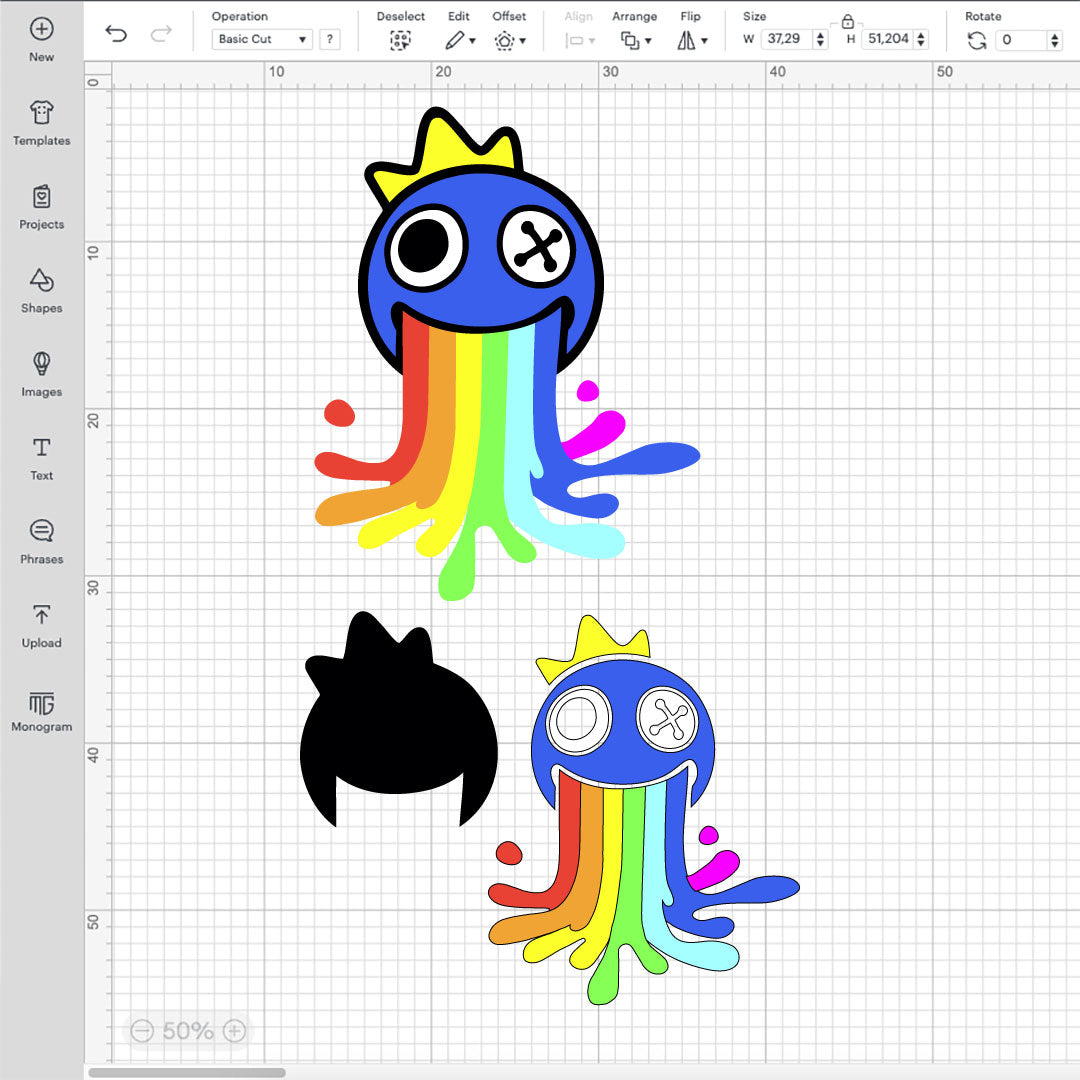
Task: Open the Templates panel
Action: 41,123
